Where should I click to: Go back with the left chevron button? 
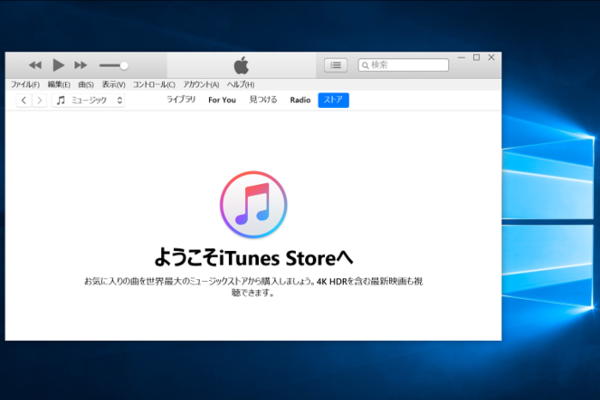tap(24, 100)
